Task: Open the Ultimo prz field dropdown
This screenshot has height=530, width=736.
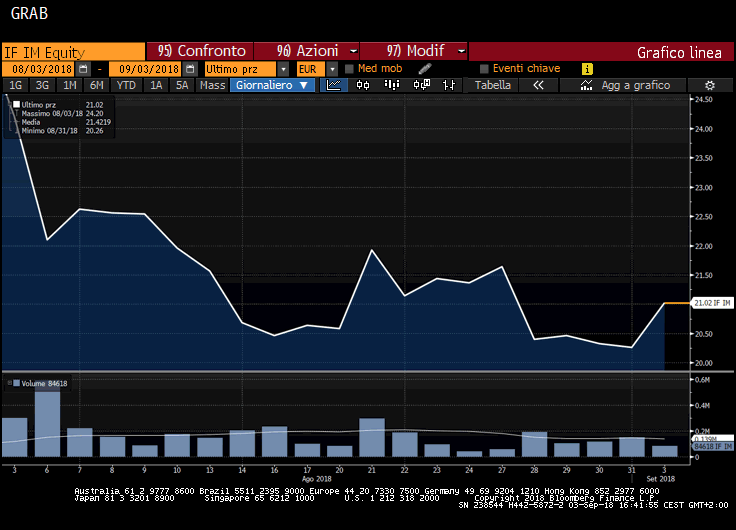Action: [x=283, y=69]
